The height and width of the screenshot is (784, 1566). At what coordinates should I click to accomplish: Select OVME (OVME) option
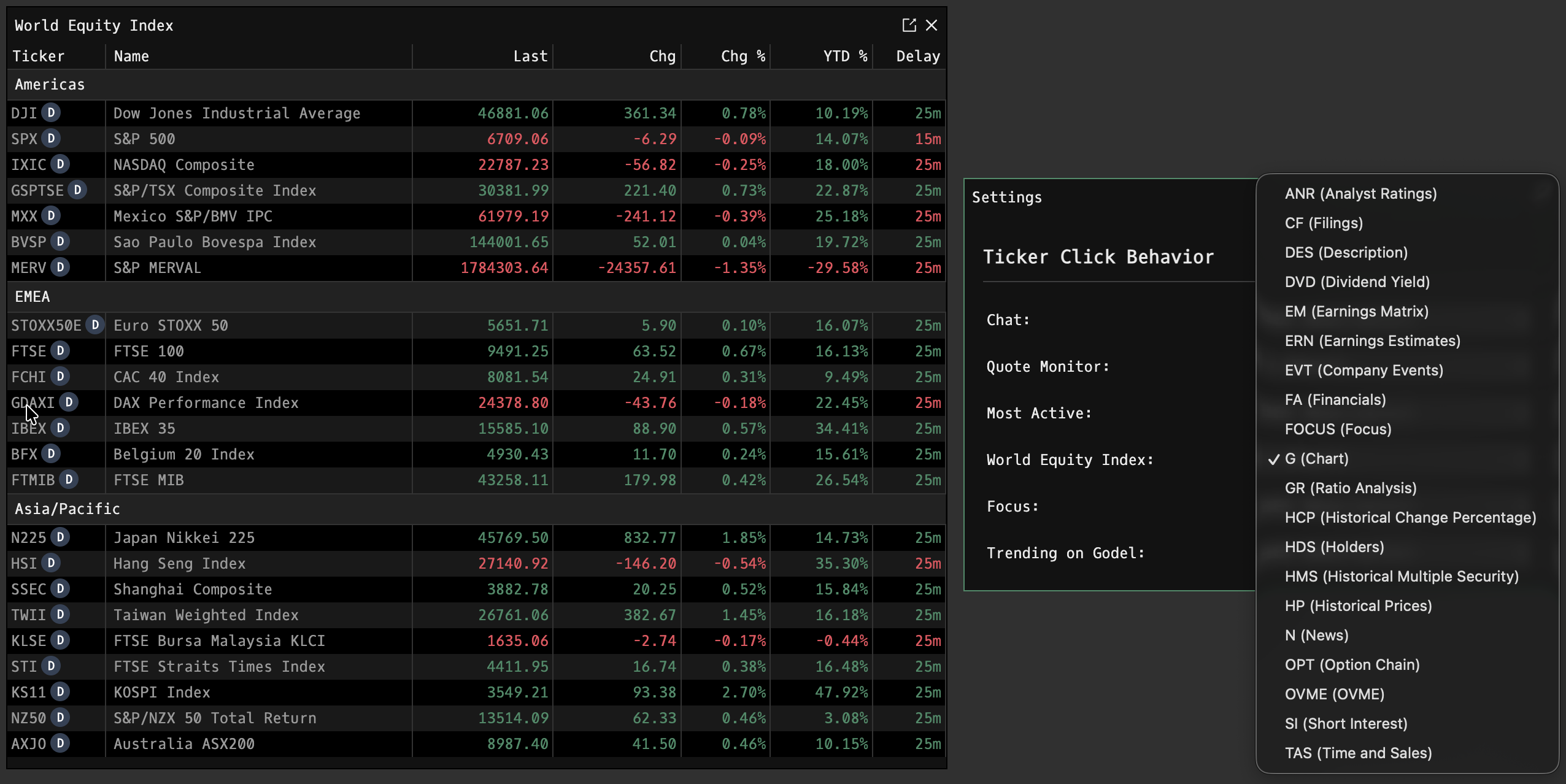(1407, 694)
